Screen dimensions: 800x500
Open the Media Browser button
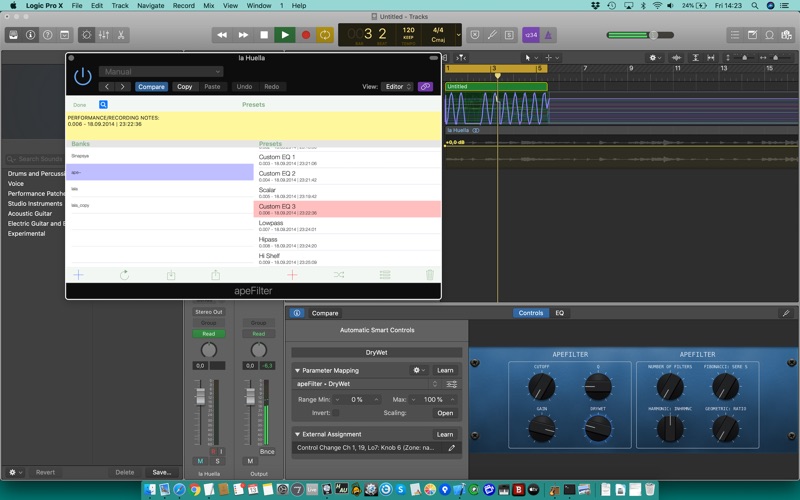pyautogui.click(x=786, y=35)
